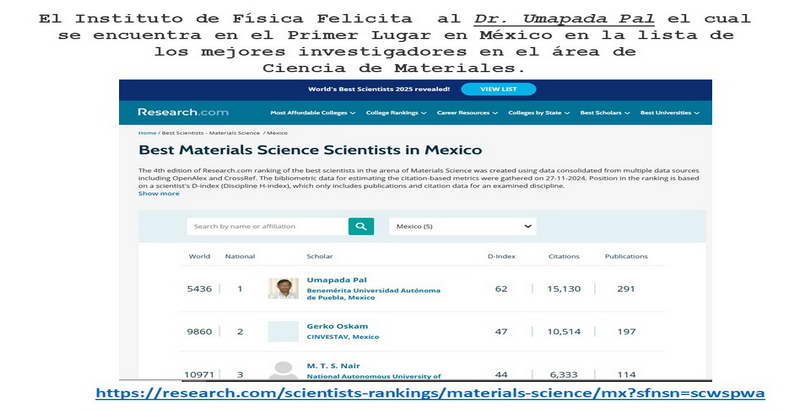
Task: Expand Most Affordable Colleges menu
Action: tap(313, 113)
